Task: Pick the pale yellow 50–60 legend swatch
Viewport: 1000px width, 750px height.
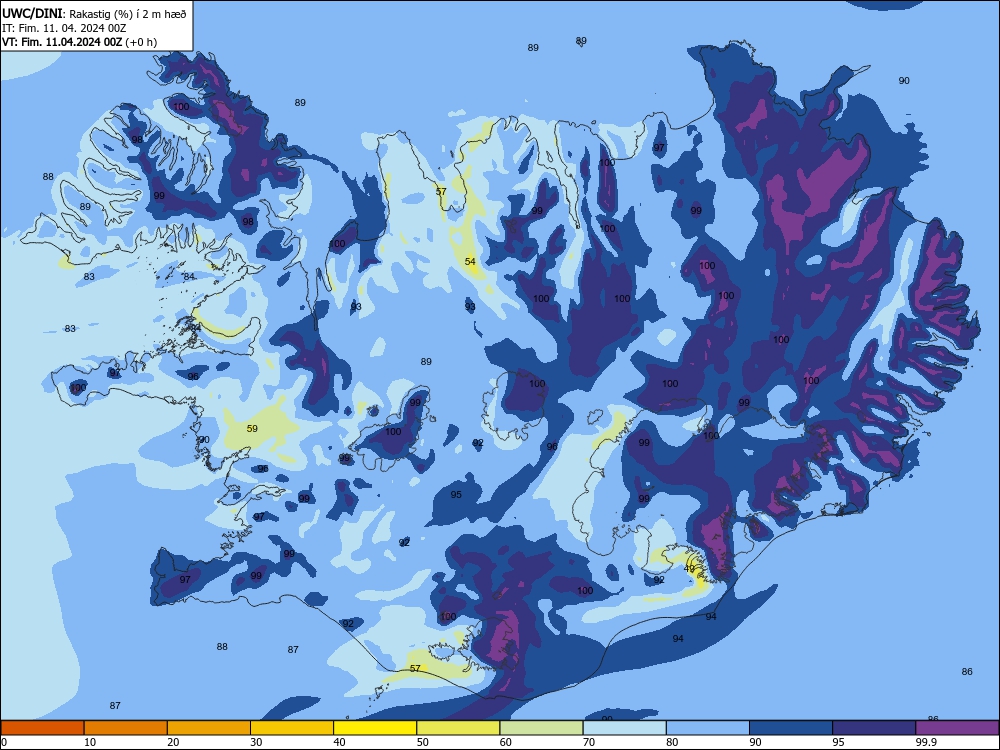Action: pyautogui.click(x=458, y=728)
